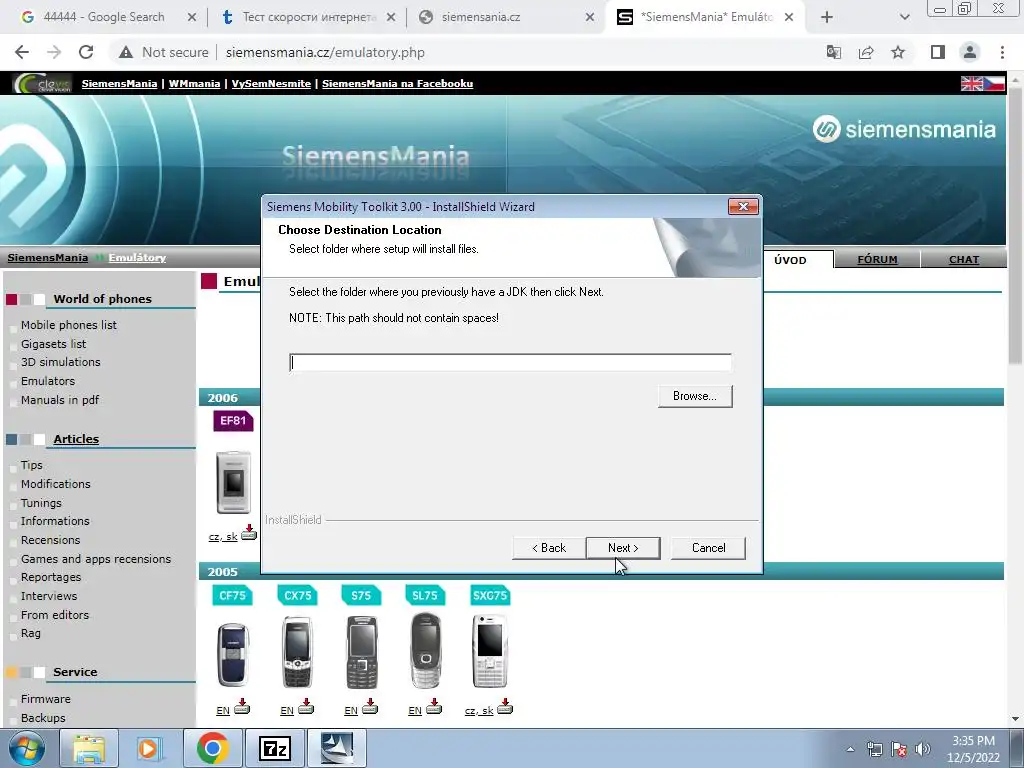Close the 44444 - Google Search tab
1024x768 pixels.
(192, 17)
